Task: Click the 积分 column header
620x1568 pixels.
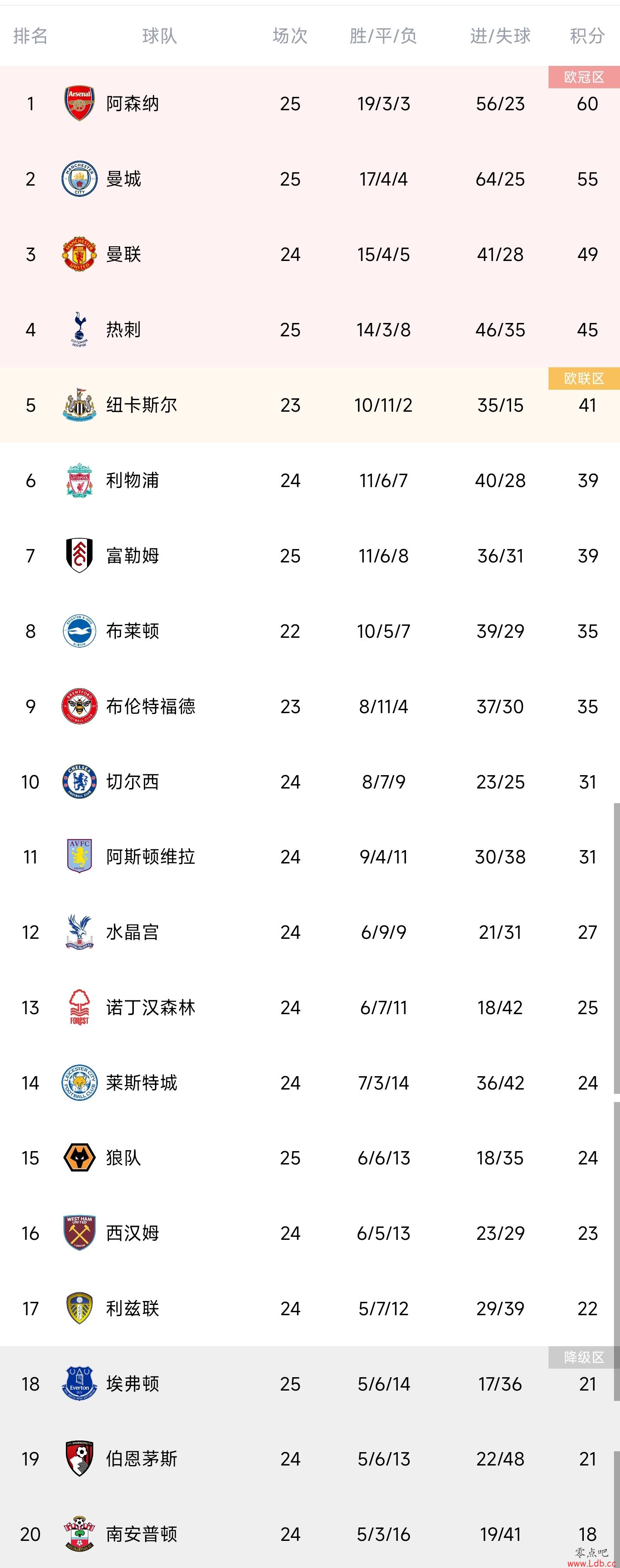Action: pos(587,36)
